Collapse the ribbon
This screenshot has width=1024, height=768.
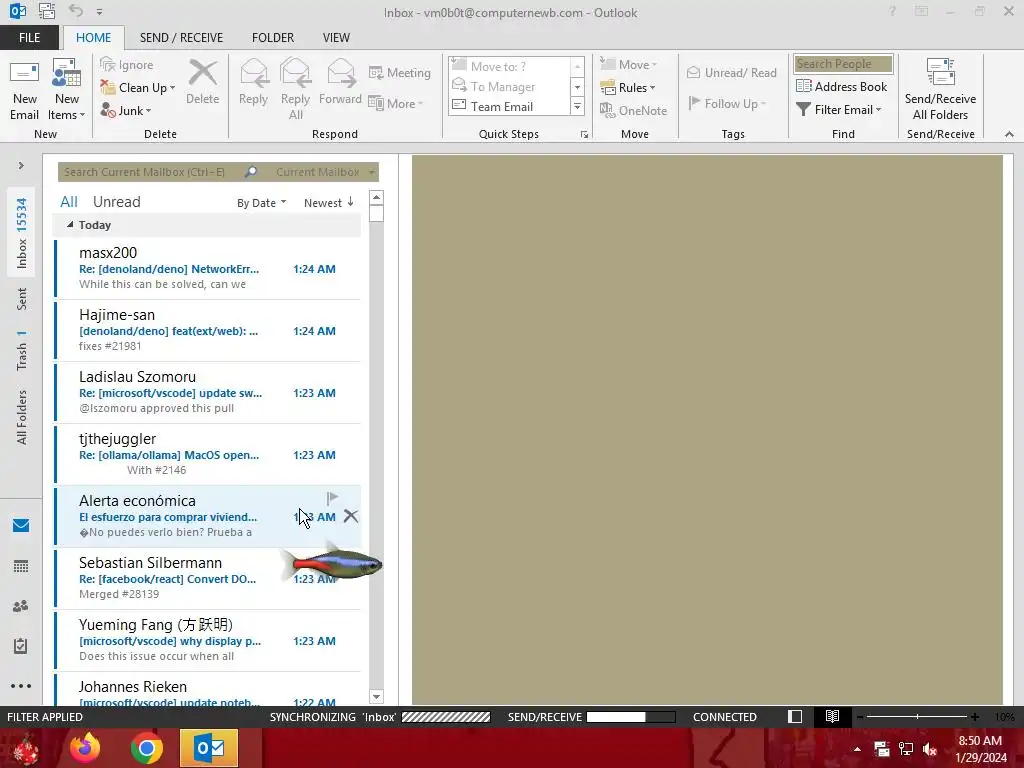pos(1009,134)
